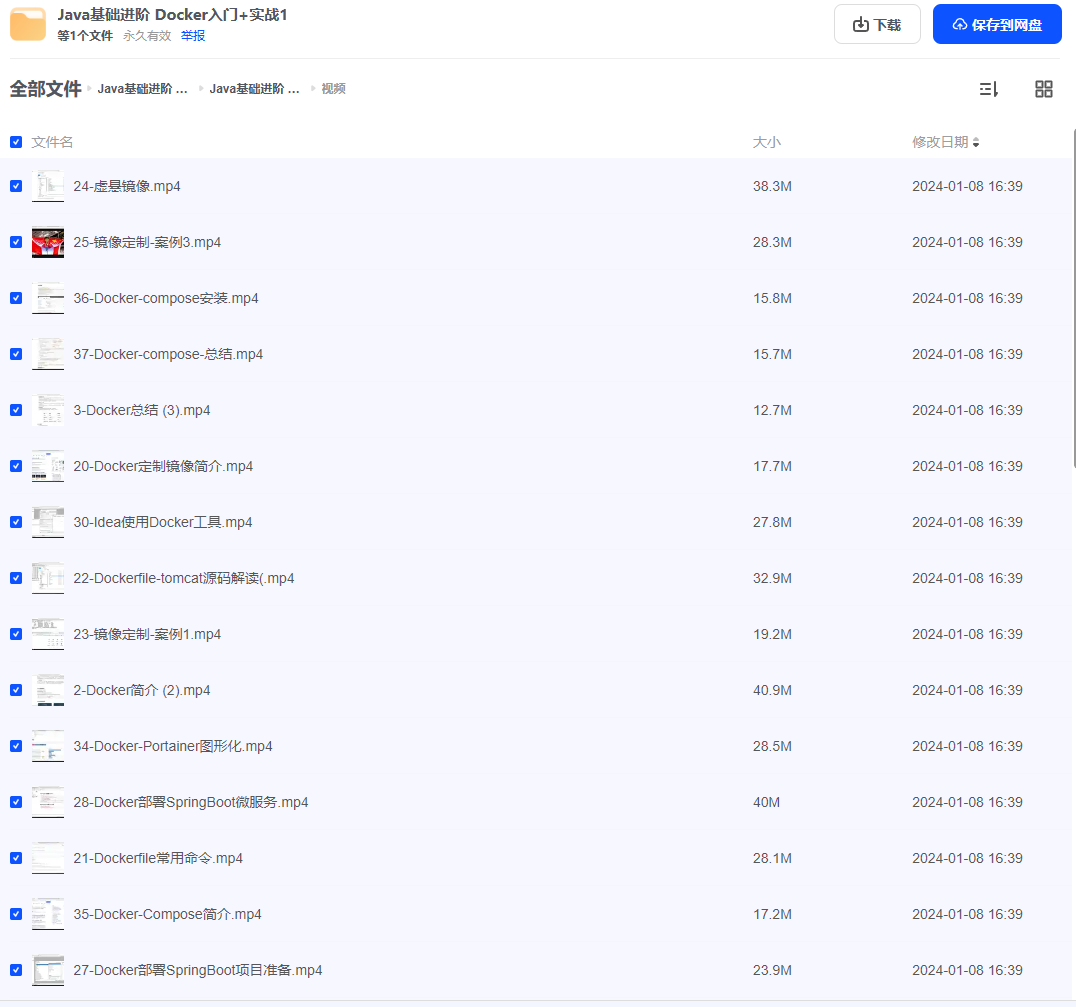The height and width of the screenshot is (1007, 1076).
Task: Click the 举报 report link
Action: tap(193, 36)
